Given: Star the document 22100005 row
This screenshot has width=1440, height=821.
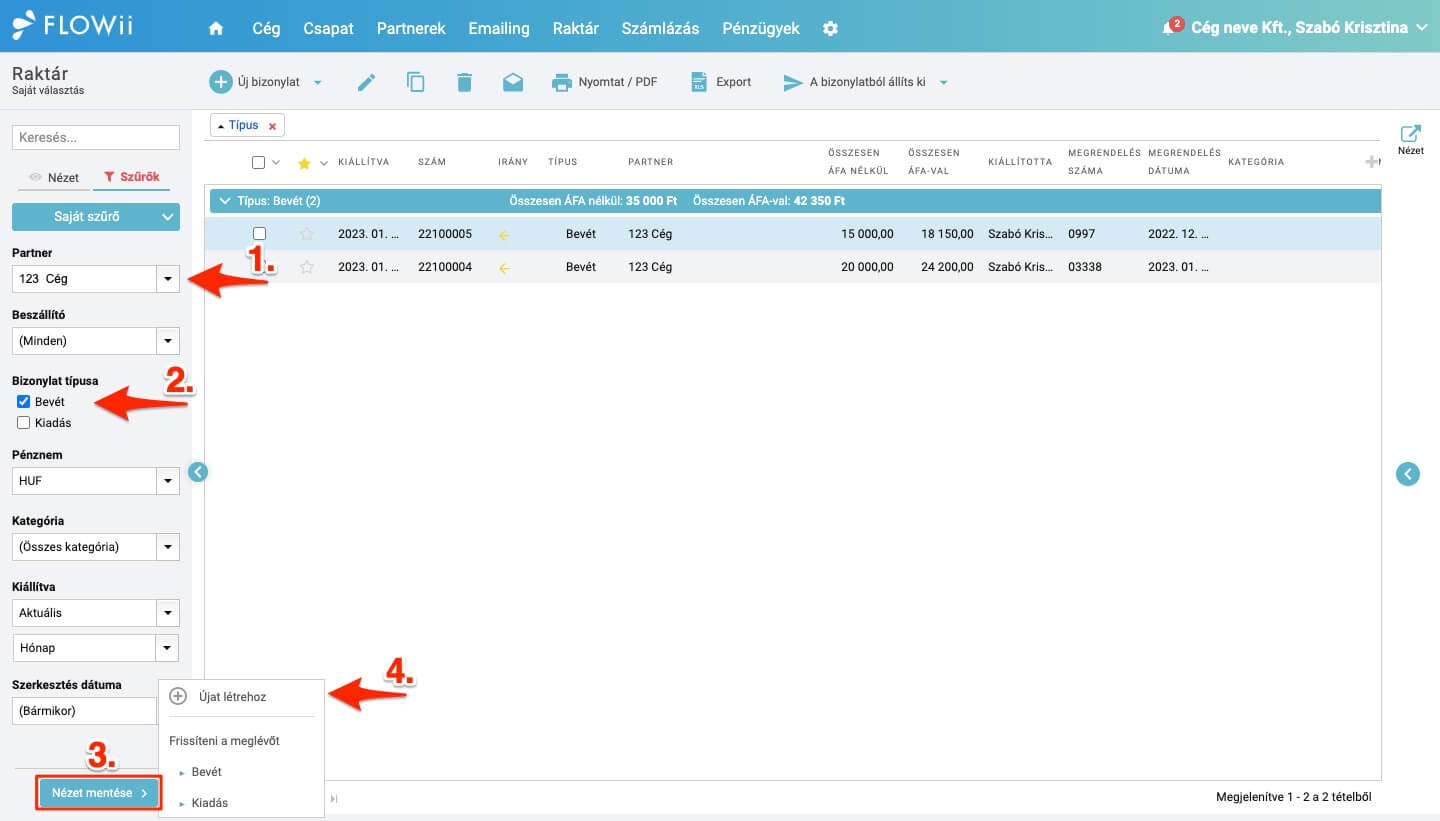Looking at the screenshot, I should [x=307, y=234].
